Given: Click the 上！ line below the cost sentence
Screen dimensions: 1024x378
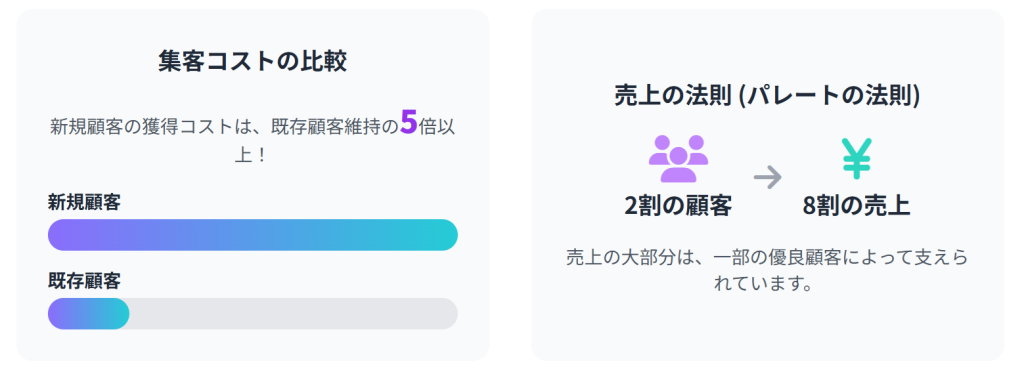Looking at the screenshot, I should [253, 155].
